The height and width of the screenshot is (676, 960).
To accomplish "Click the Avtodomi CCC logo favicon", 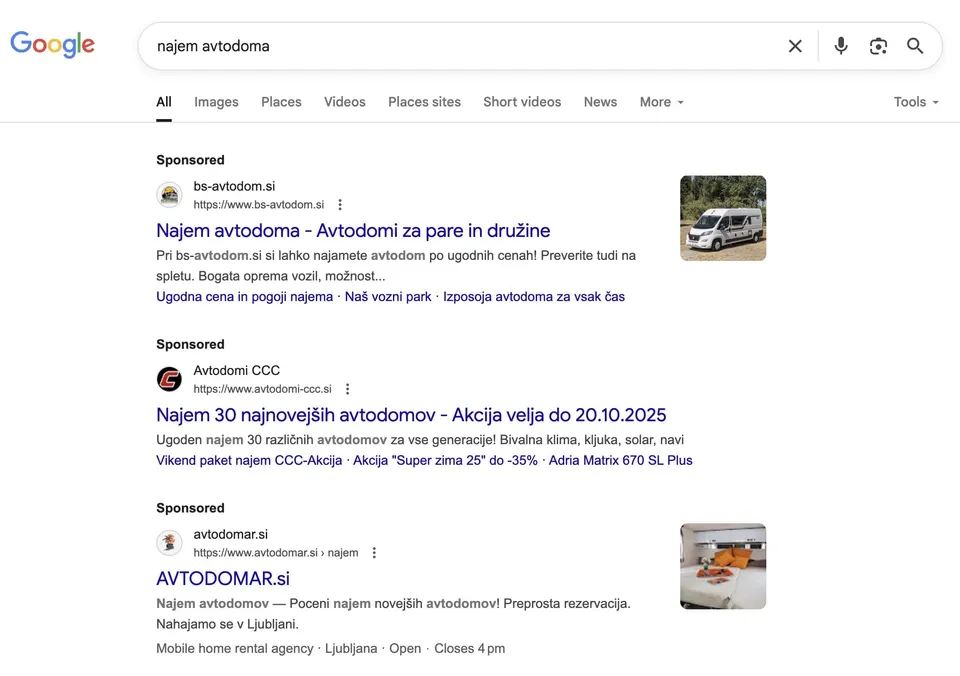I will pos(169,379).
